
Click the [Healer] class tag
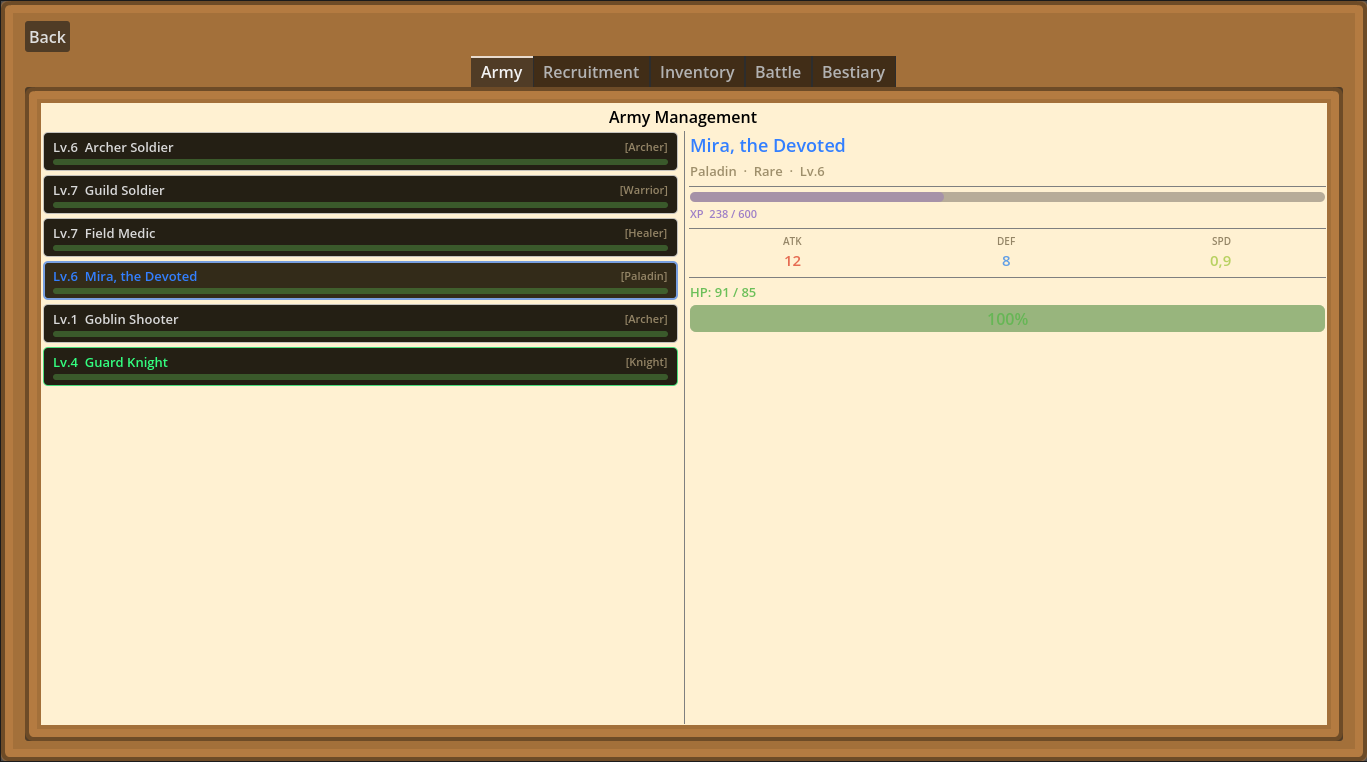point(646,233)
